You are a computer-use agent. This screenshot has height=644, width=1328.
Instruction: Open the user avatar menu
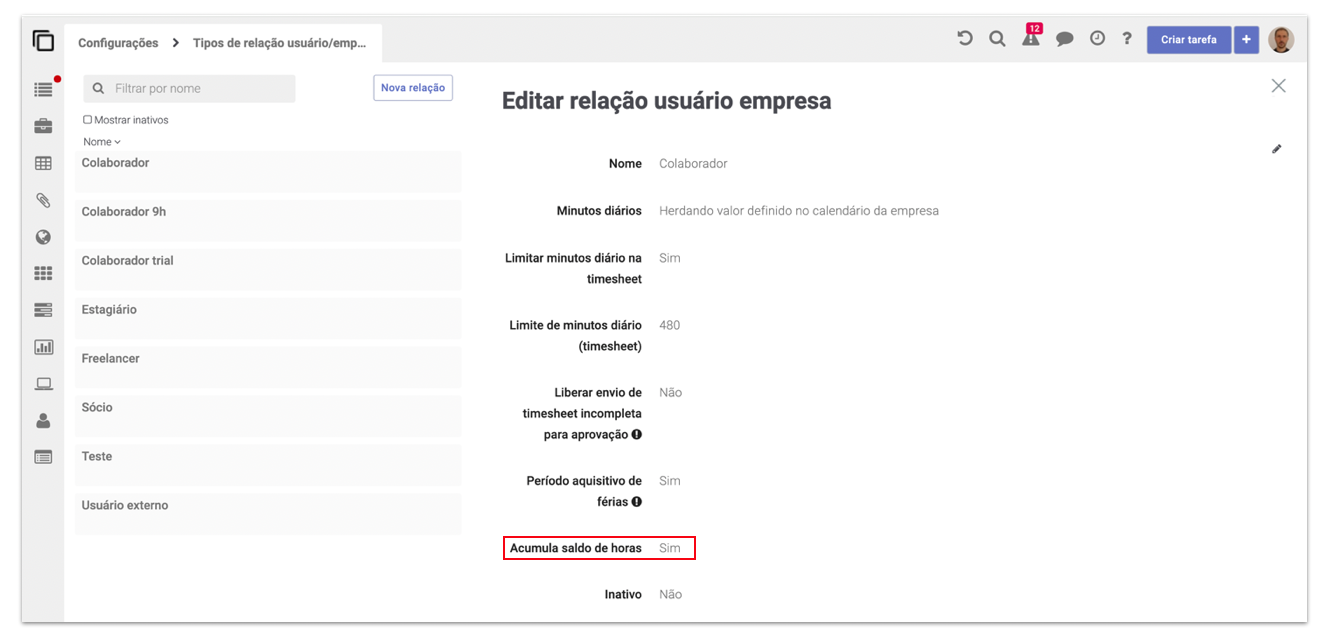click(x=1281, y=40)
